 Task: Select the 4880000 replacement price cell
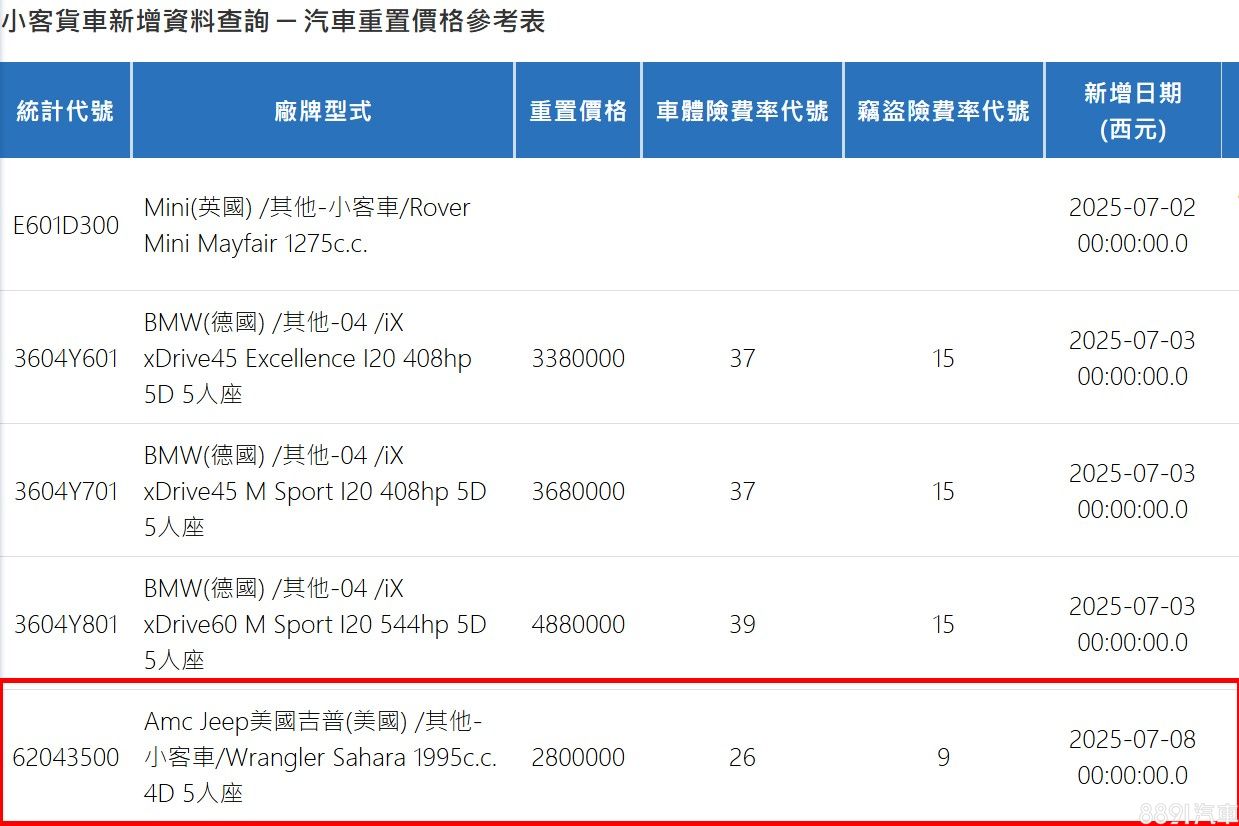click(x=578, y=624)
